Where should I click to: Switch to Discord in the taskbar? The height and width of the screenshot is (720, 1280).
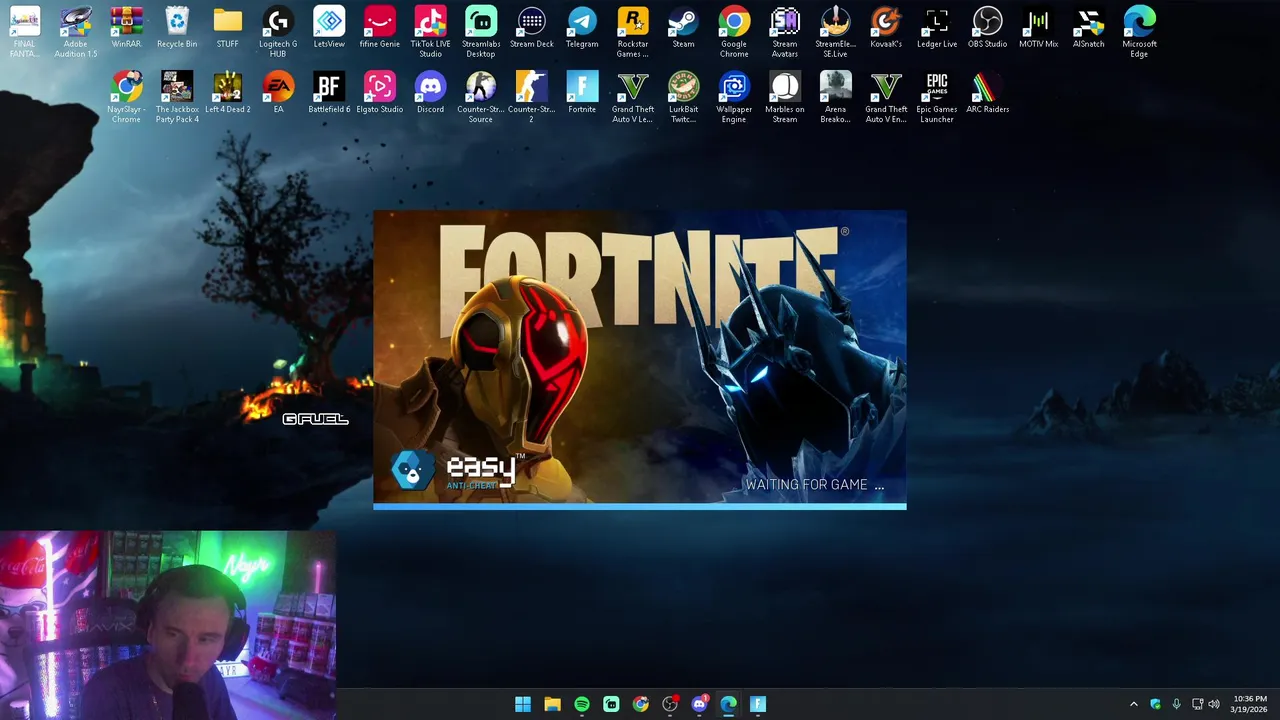point(699,704)
